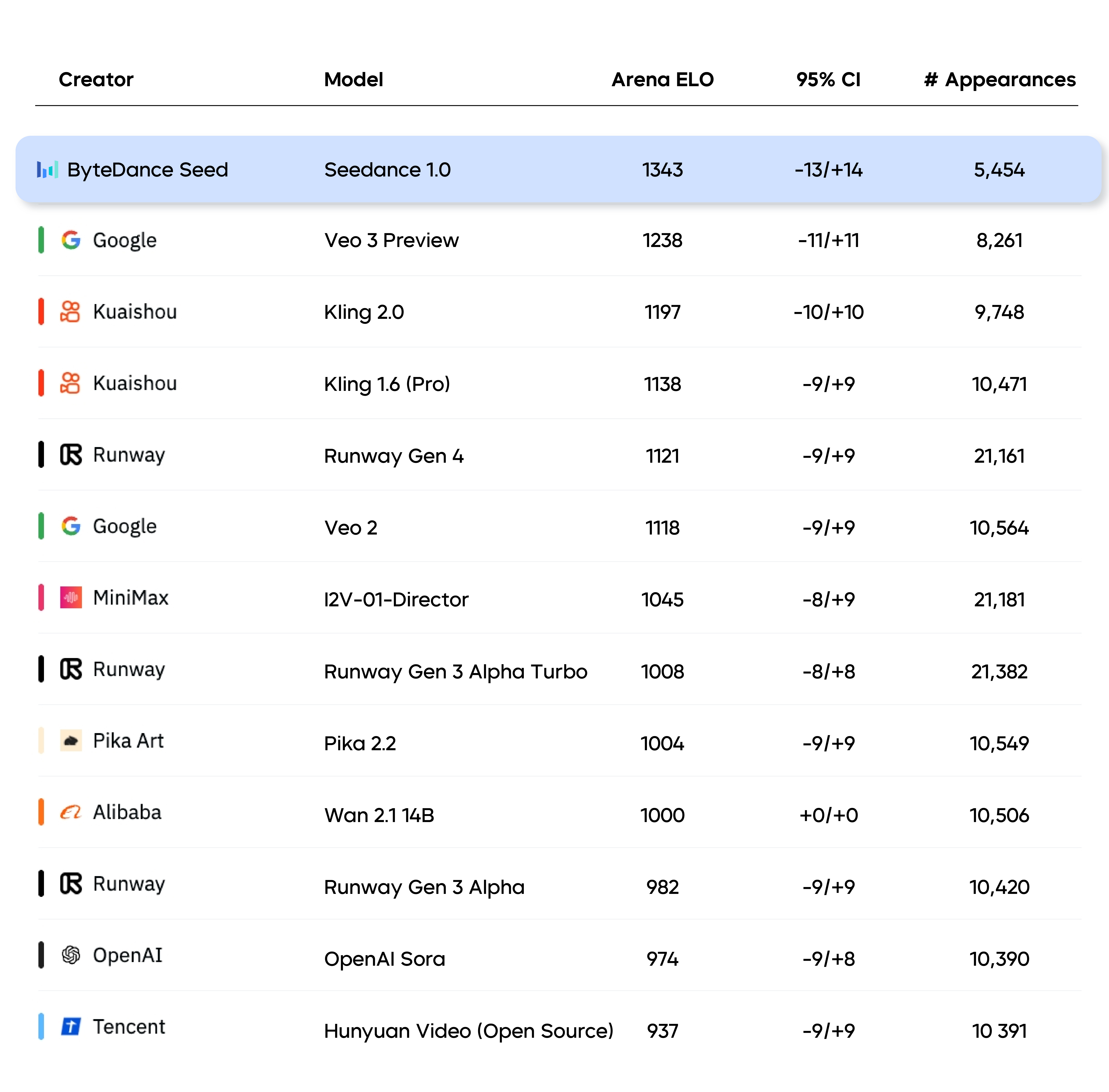Click the 95% CI column header

827,80
